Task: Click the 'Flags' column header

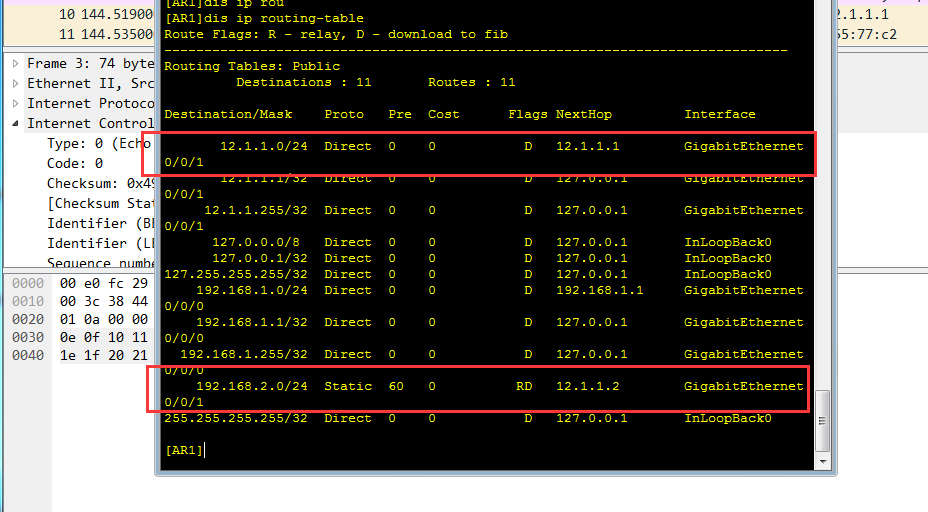Action: click(x=528, y=114)
